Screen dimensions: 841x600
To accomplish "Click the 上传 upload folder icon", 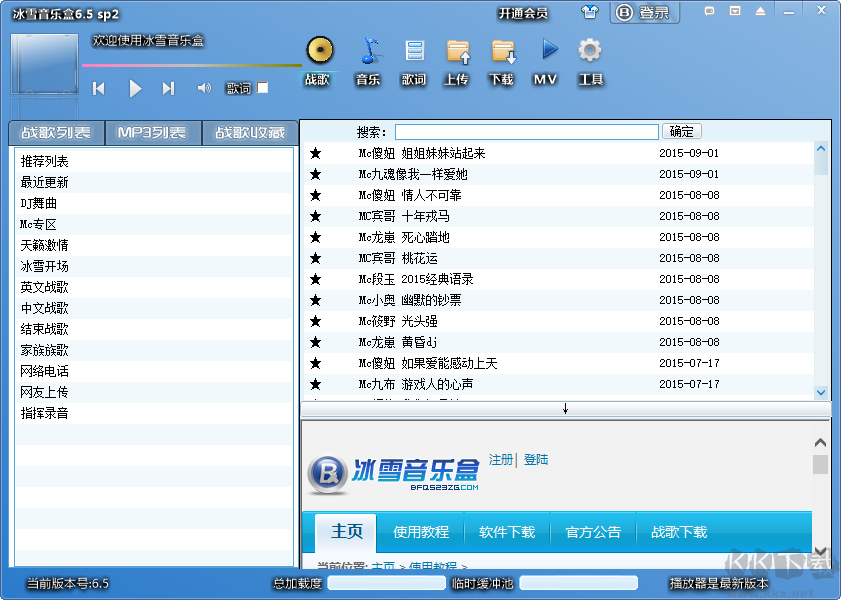I will (x=457, y=51).
